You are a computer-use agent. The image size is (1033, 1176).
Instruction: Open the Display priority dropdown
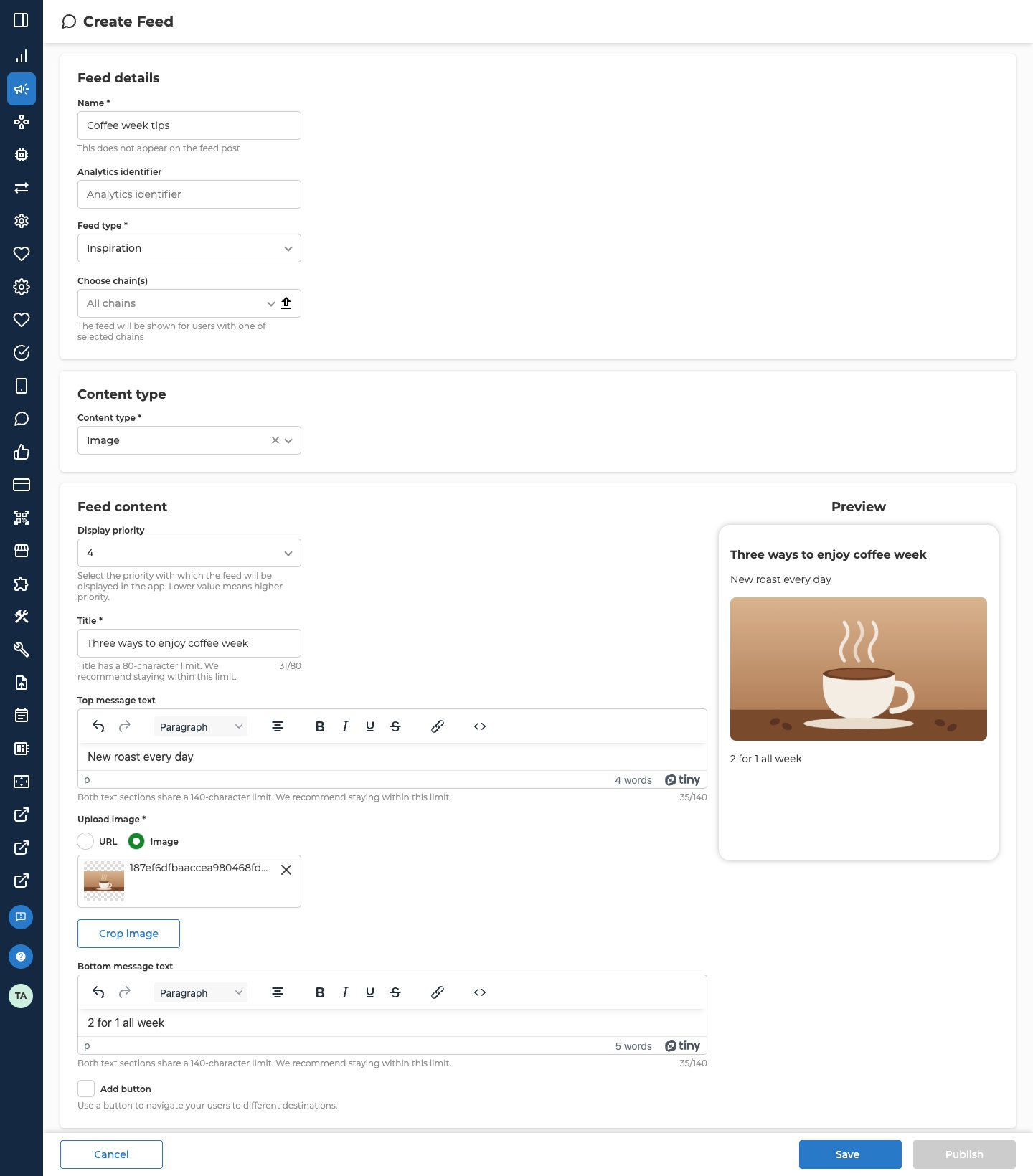click(x=189, y=553)
